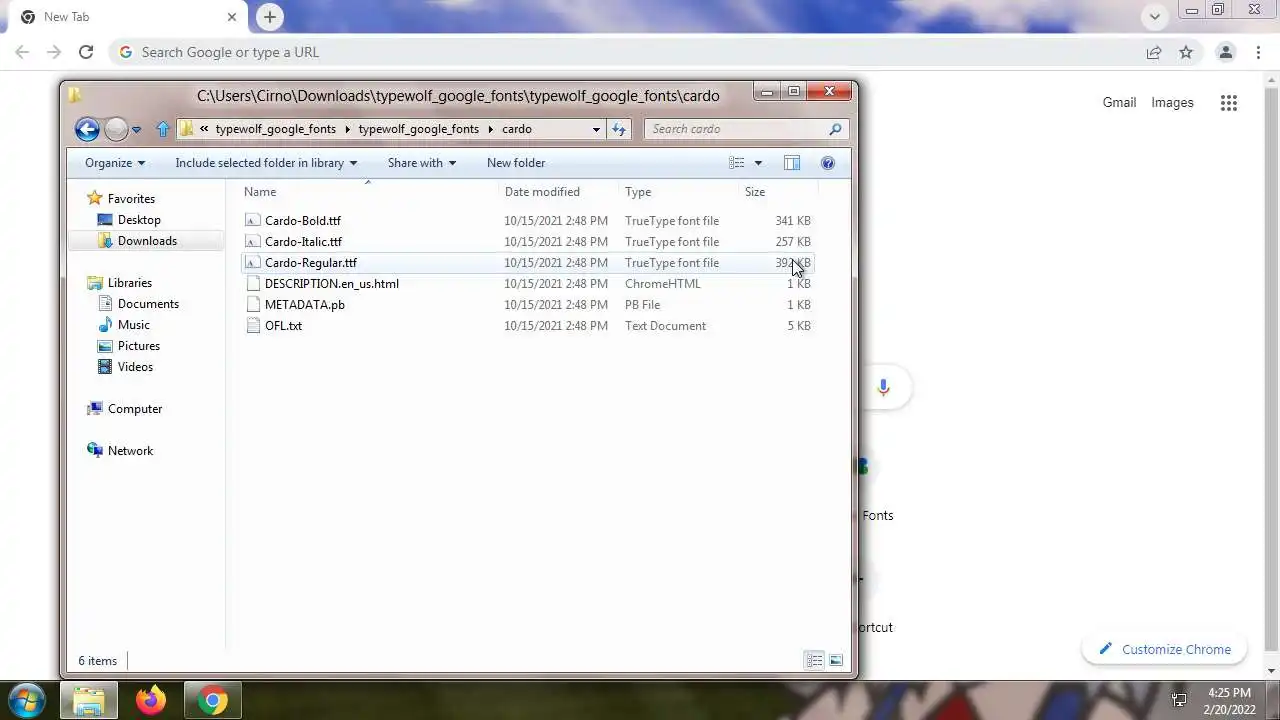The image size is (1280, 720).
Task: Click the Cardo-Bold.ttf font file icon
Action: point(253,221)
